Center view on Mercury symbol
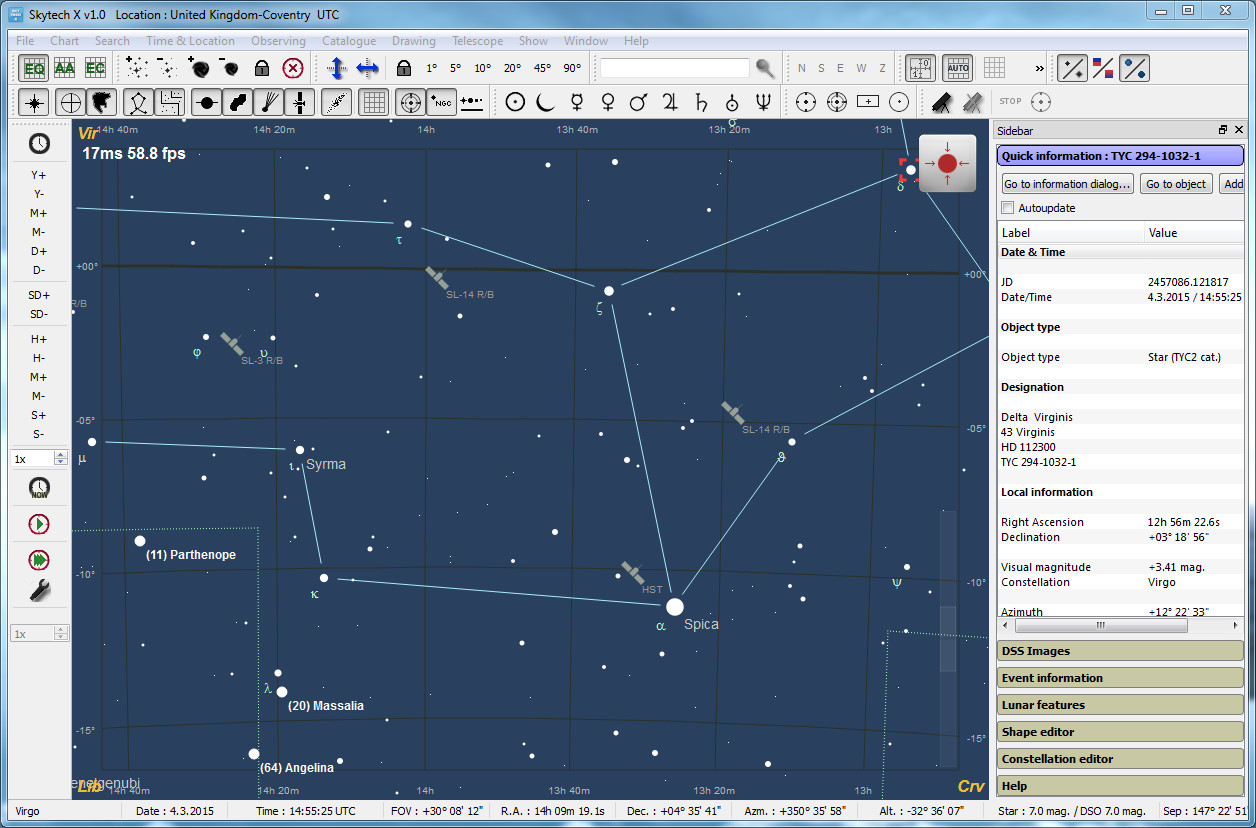Image resolution: width=1256 pixels, height=828 pixels. 577,102
